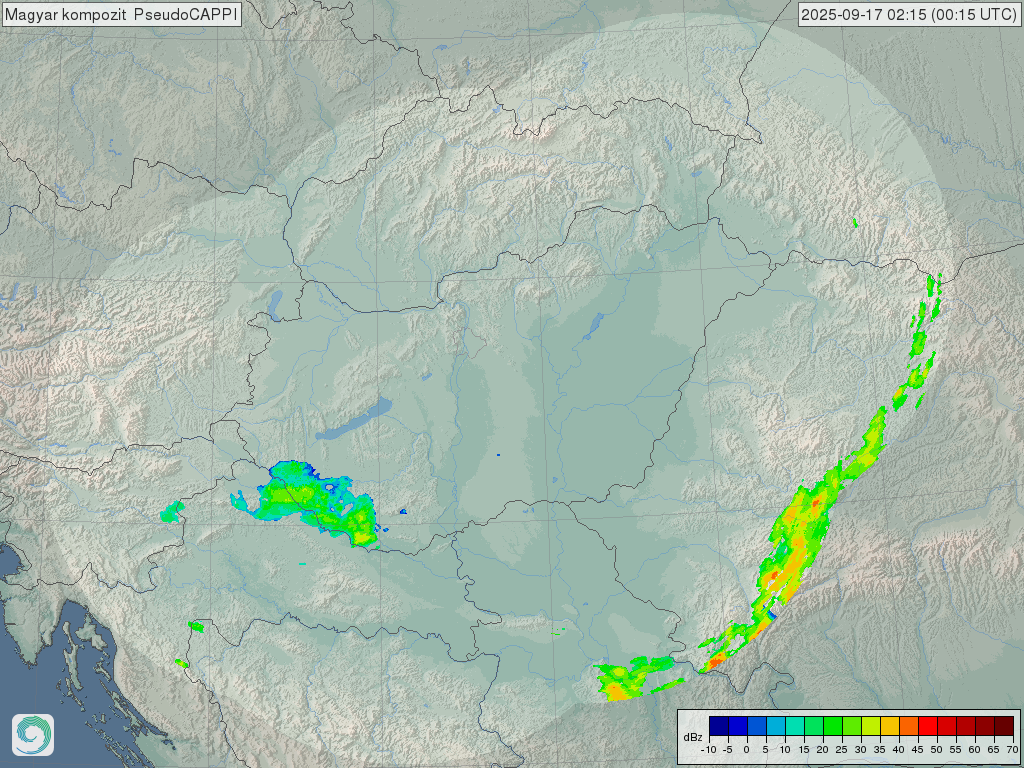1024x768 pixels.
Task: Click the dBz unit label in legend
Action: click(693, 737)
